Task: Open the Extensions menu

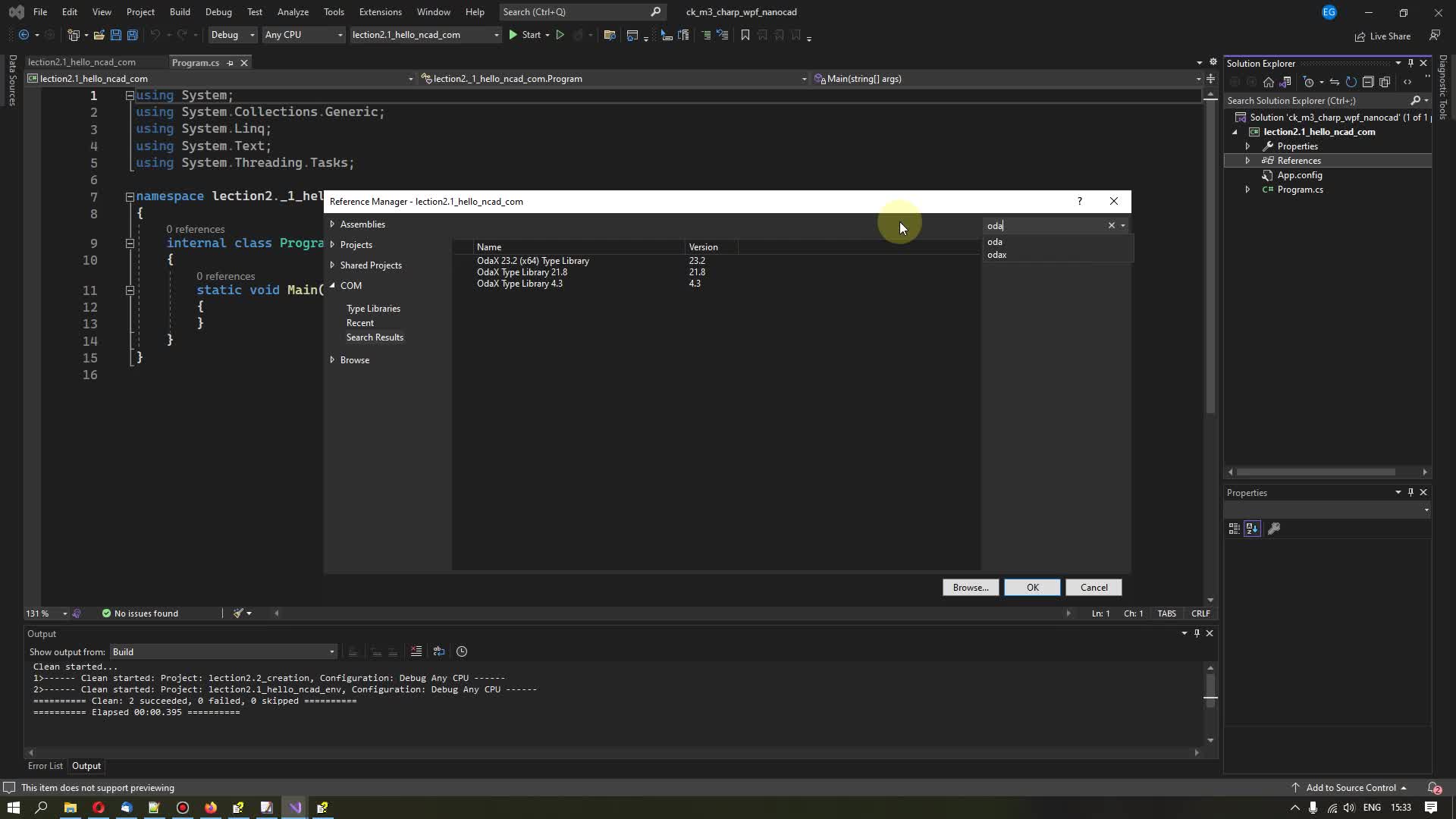Action: [380, 12]
